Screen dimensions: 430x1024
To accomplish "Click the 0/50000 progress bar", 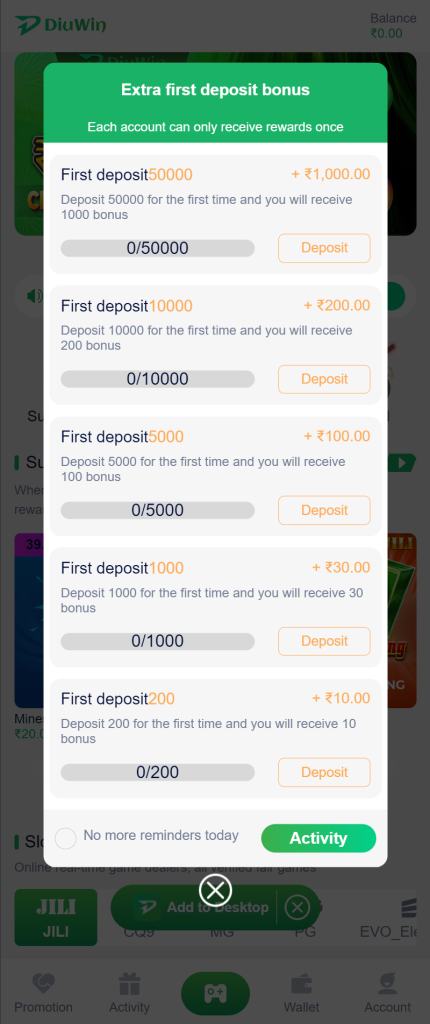I will [x=157, y=248].
